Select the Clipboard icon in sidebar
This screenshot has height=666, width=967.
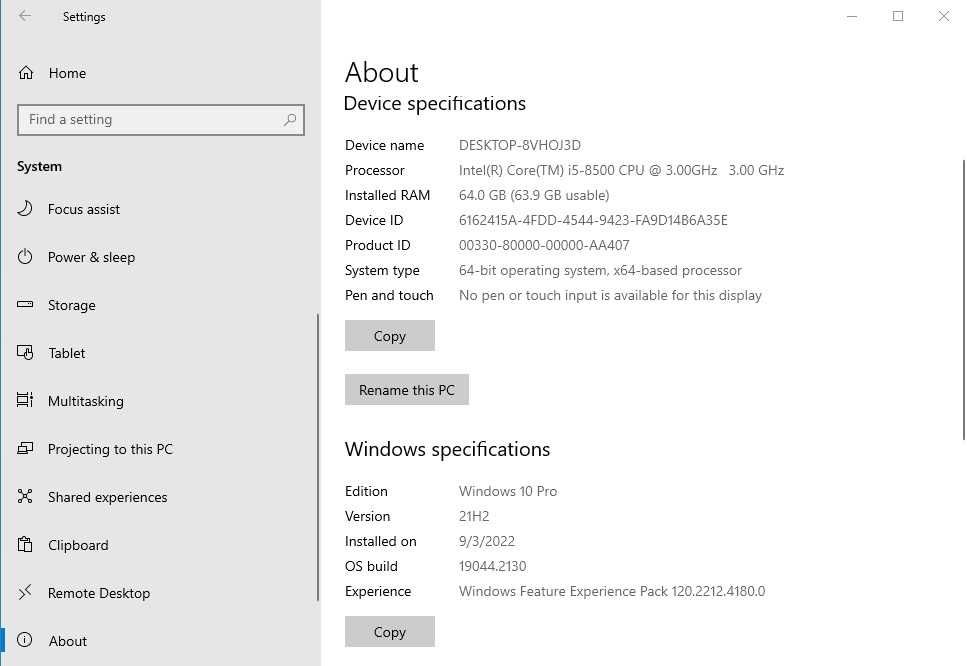click(x=26, y=545)
